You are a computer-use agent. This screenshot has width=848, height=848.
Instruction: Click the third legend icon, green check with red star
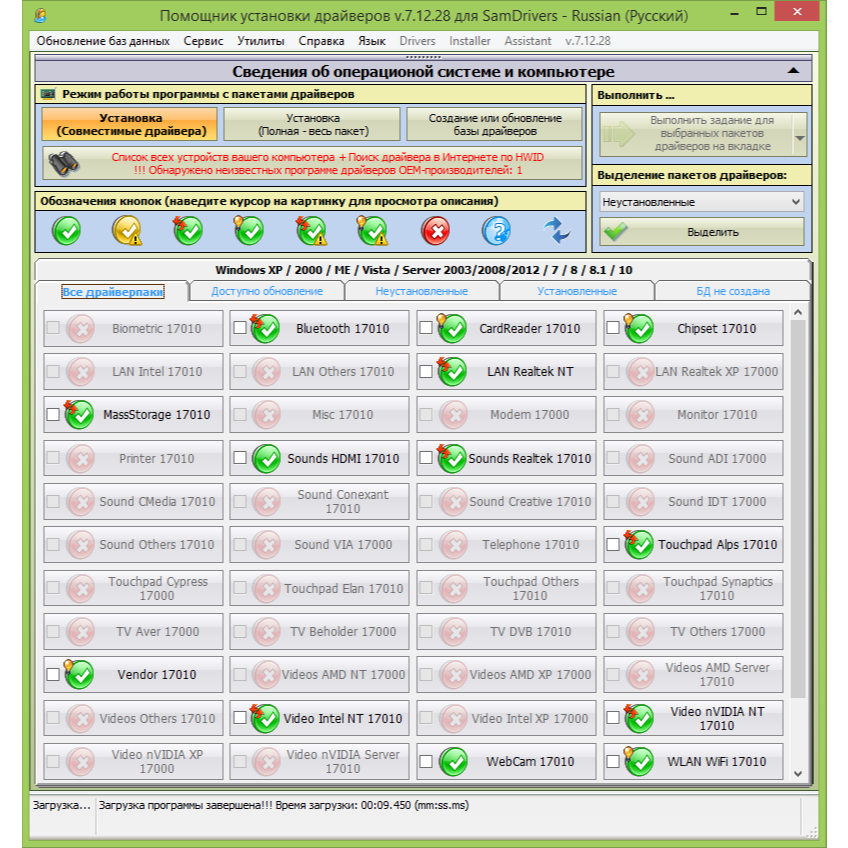pyautogui.click(x=188, y=231)
